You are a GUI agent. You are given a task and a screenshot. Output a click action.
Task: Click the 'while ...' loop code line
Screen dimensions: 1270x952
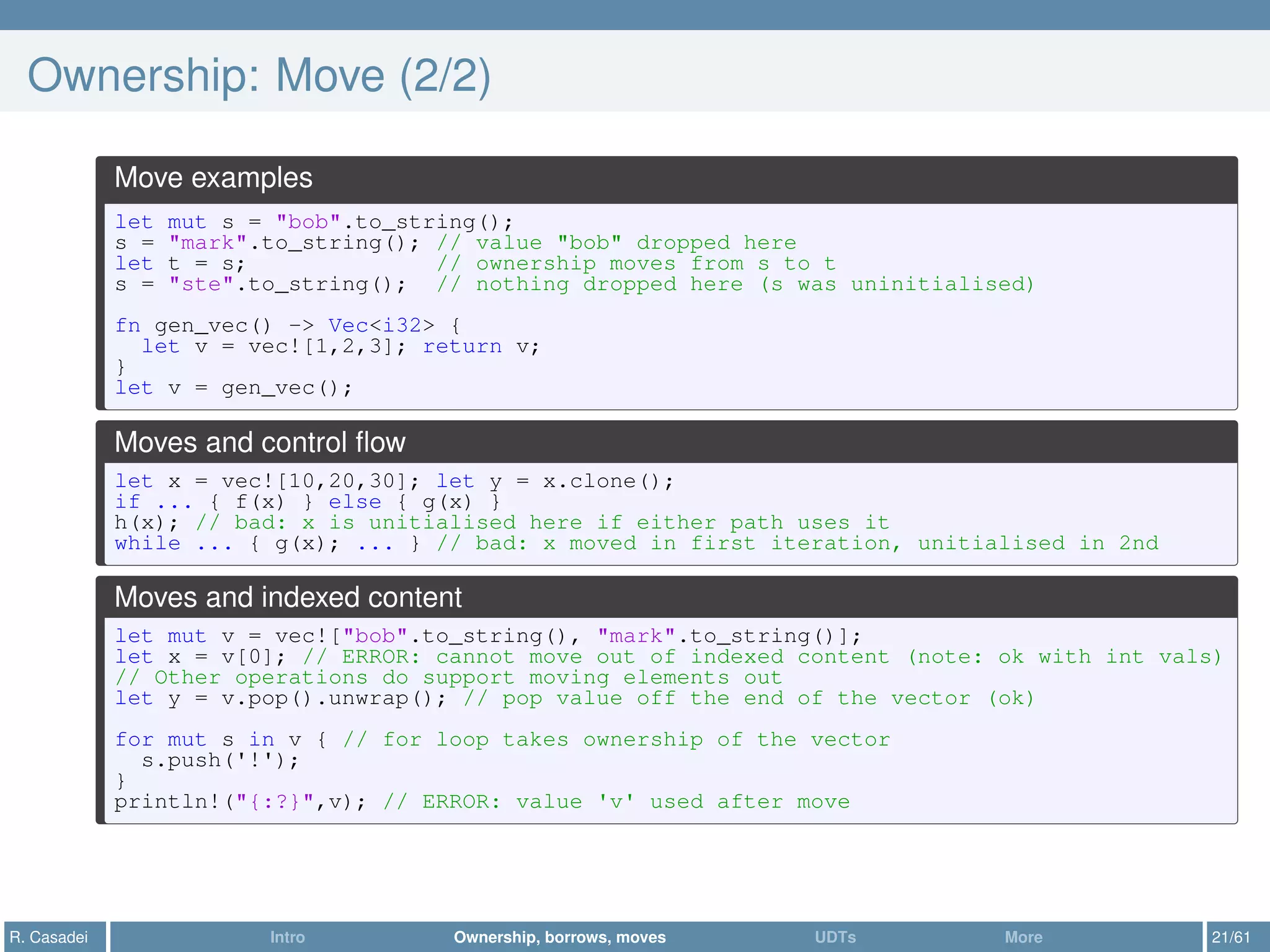point(267,544)
